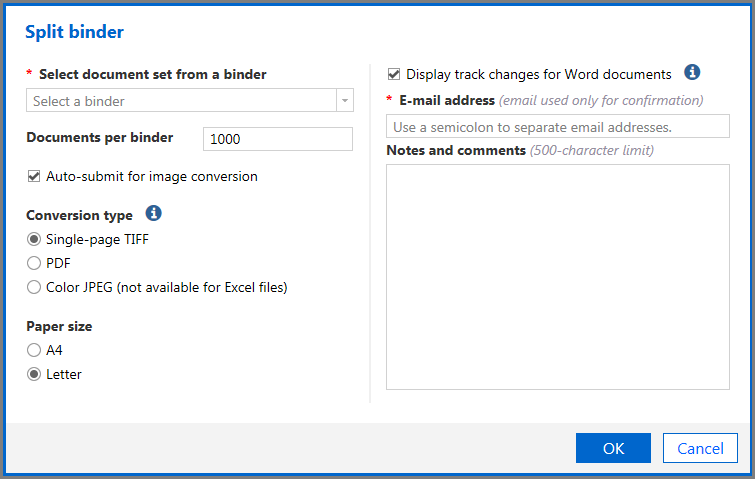755x479 pixels.
Task: Click the Letter option label
Action: pyautogui.click(x=64, y=375)
